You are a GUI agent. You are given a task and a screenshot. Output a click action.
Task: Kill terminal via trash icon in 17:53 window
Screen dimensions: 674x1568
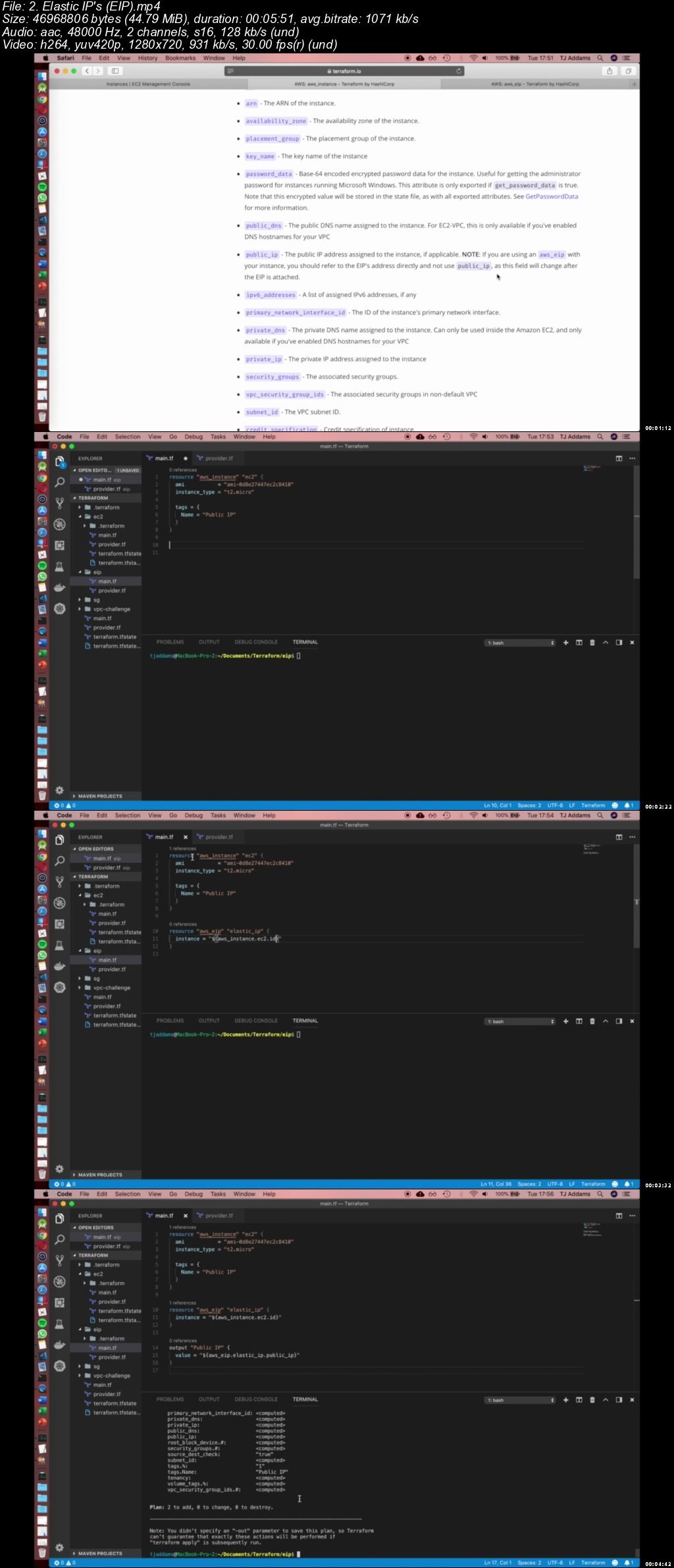point(592,643)
